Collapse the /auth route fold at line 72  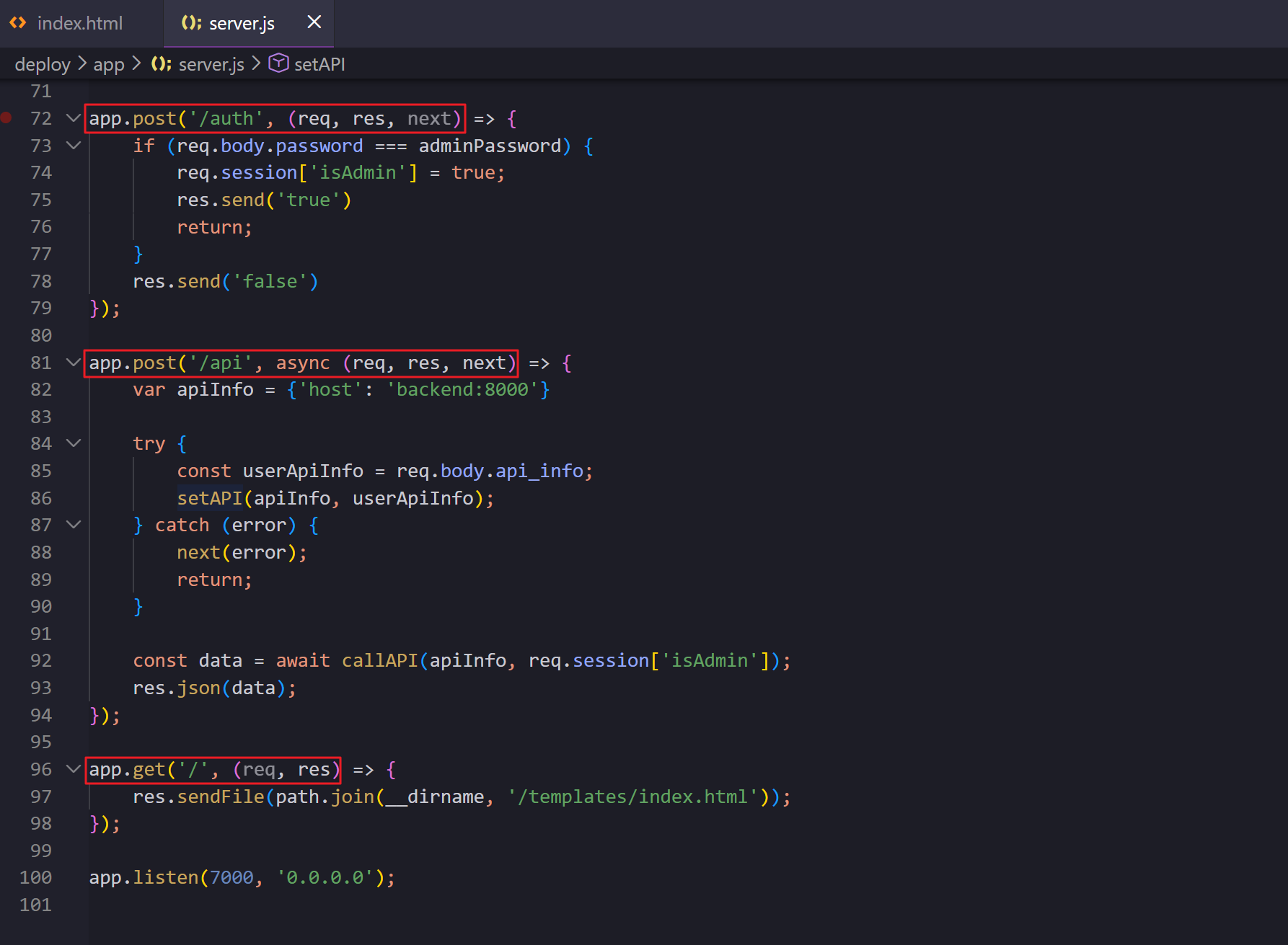click(x=73, y=118)
